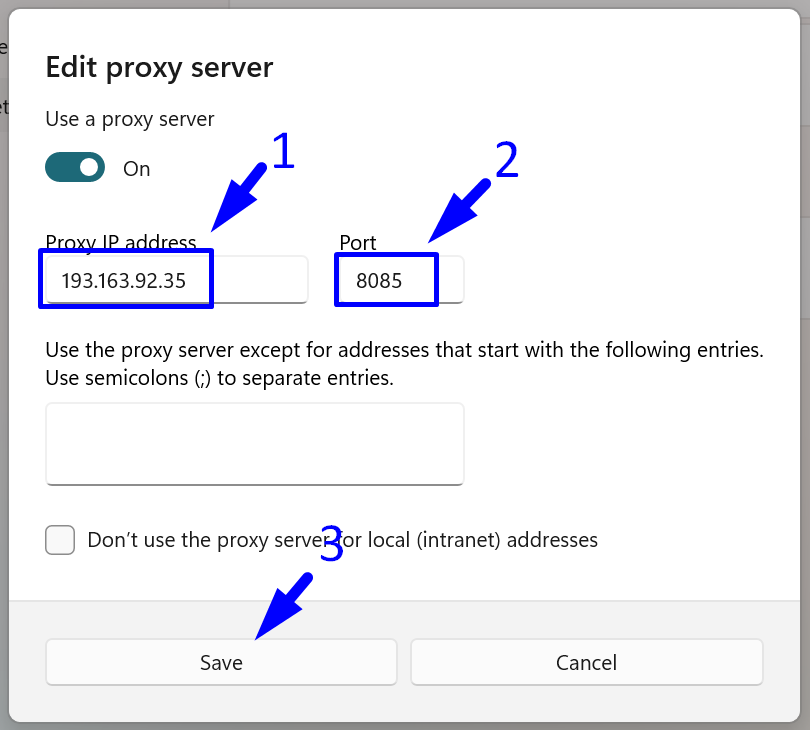Click the blue arrow pointing to Port field

tap(458, 212)
